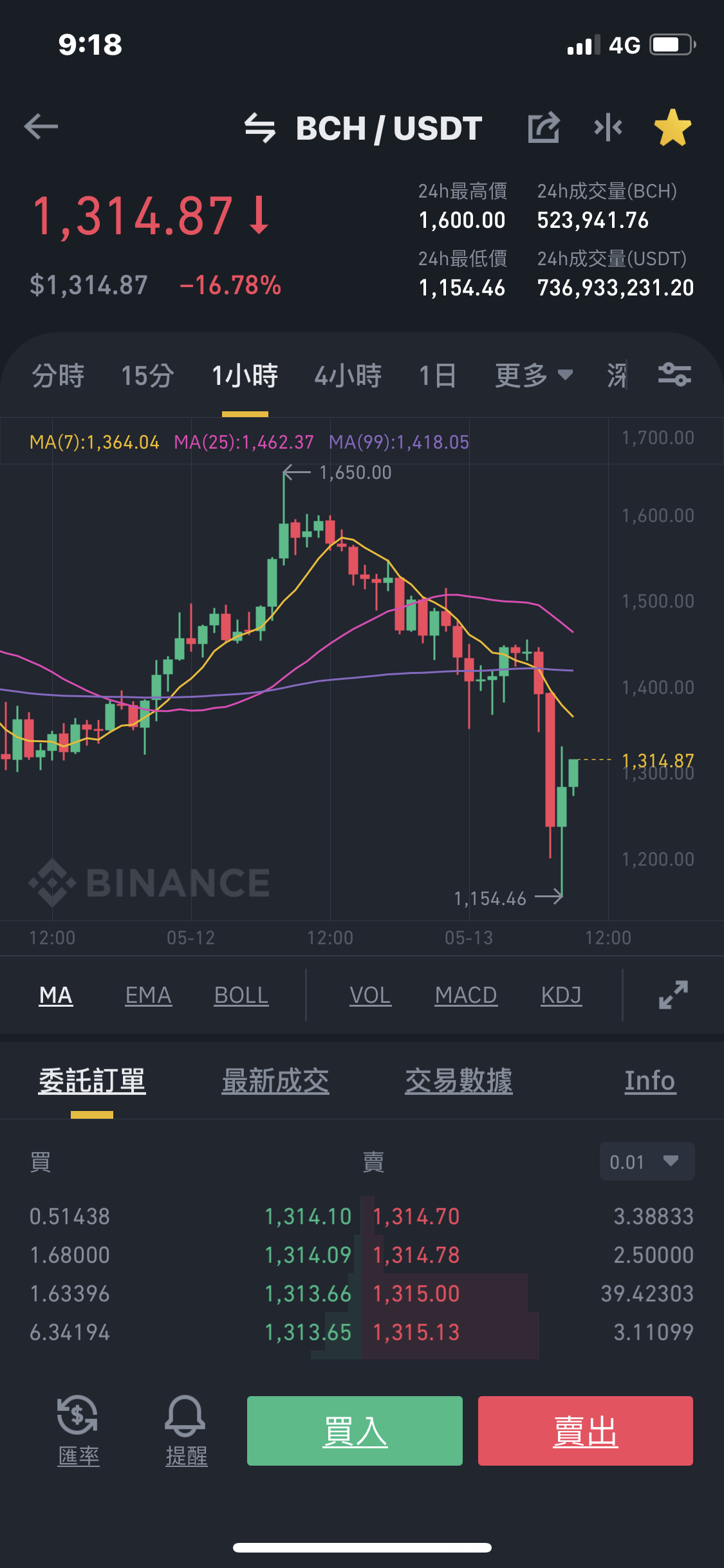Tap the green 買入 buy button
724x1568 pixels.
[x=355, y=1431]
